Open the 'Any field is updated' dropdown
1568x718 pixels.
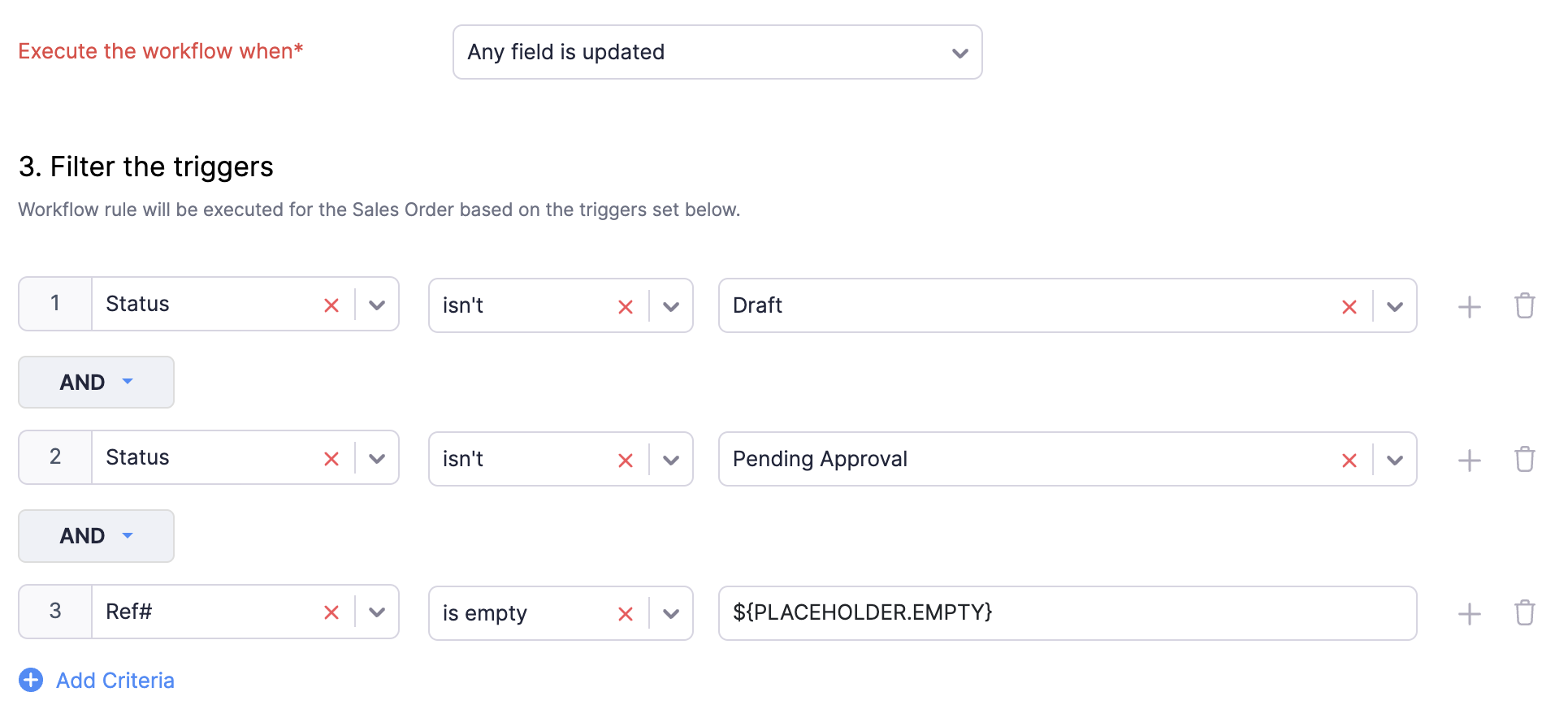click(x=717, y=52)
